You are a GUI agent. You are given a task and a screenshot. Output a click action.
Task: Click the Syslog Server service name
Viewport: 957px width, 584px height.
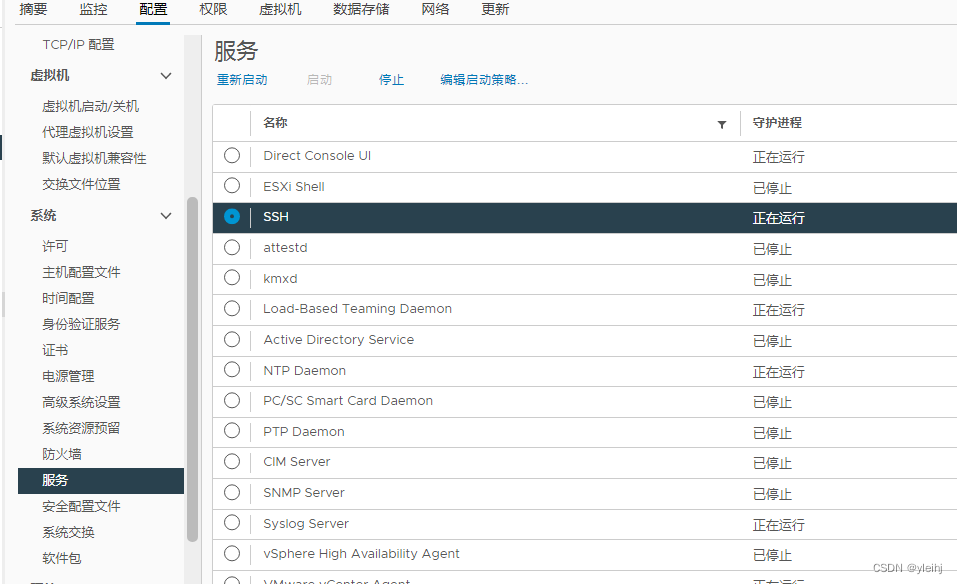coord(306,524)
